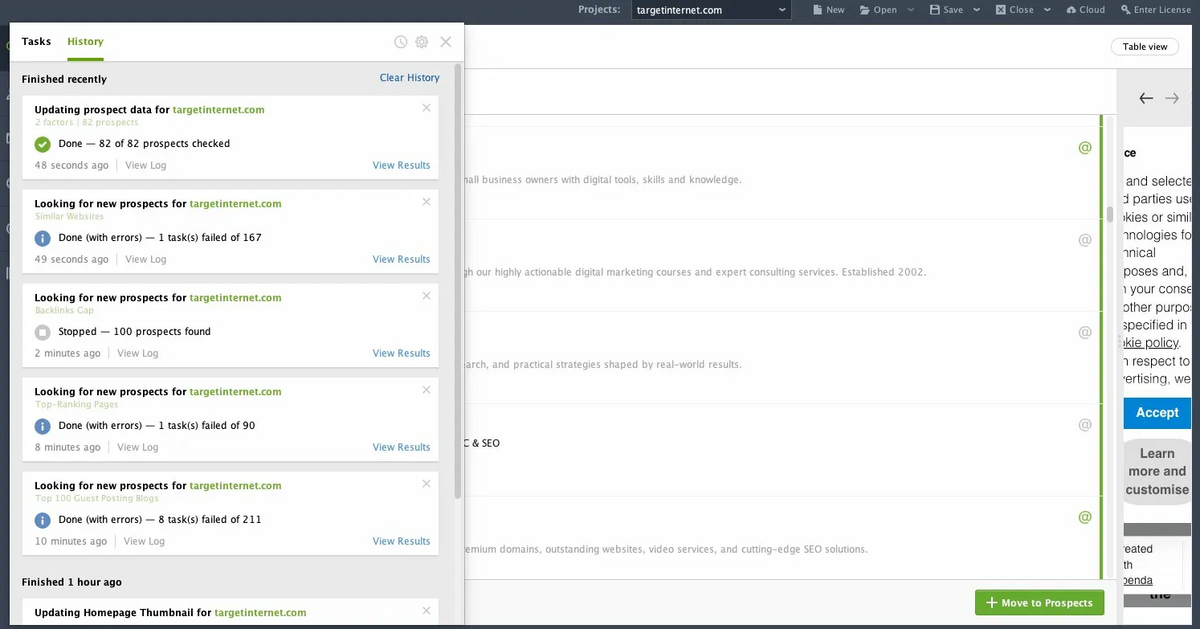Click @ icon on the real-world results row
The height and width of the screenshot is (629, 1200).
click(x=1085, y=332)
